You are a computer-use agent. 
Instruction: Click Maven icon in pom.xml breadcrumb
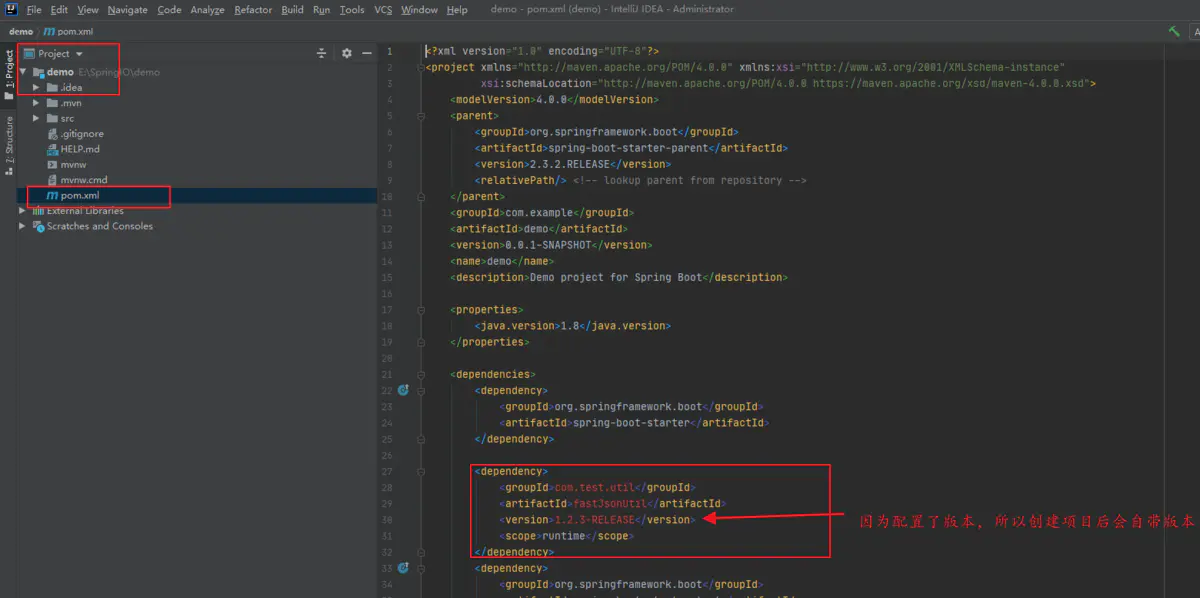[x=49, y=31]
